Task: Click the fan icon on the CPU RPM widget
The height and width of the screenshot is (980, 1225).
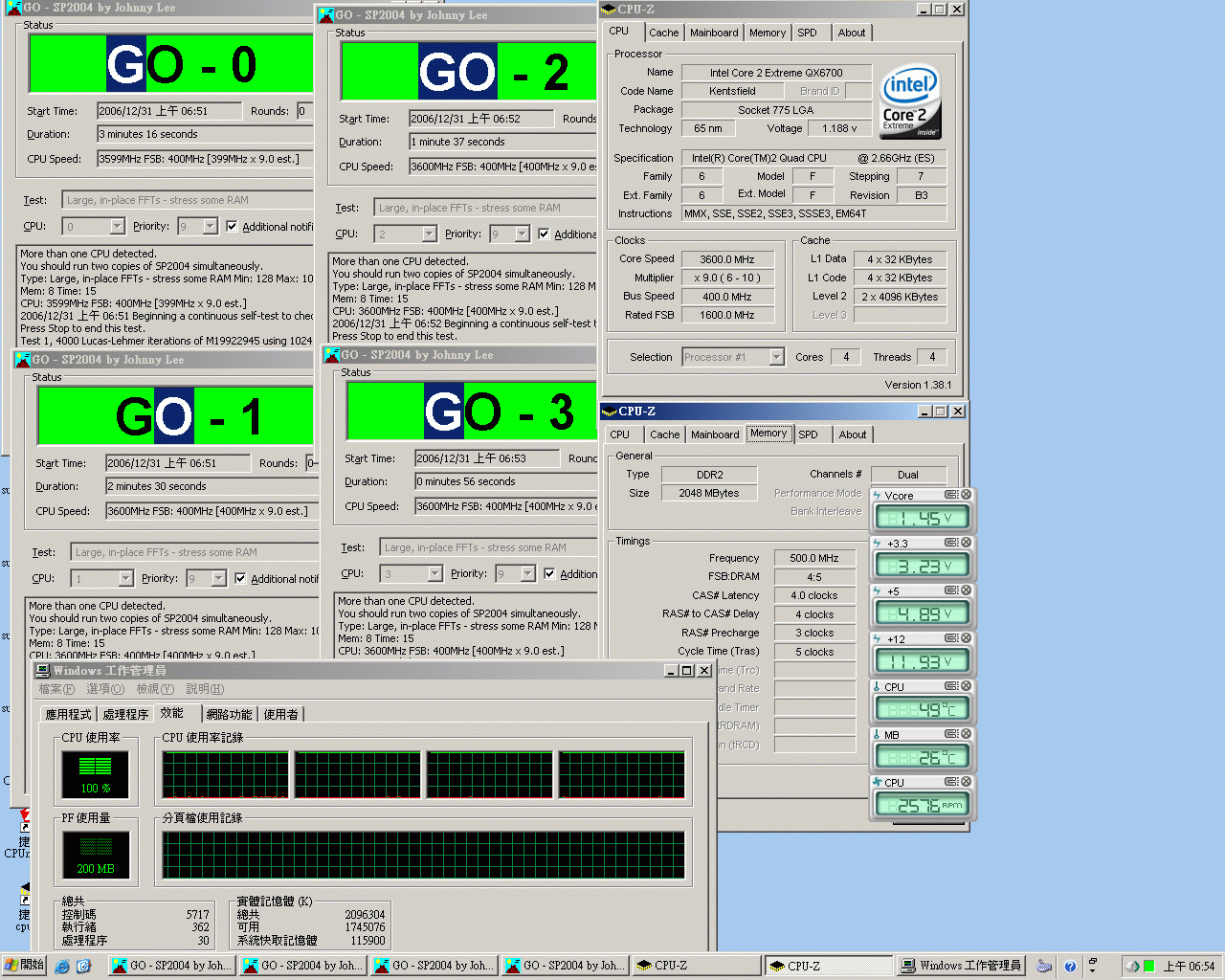Action: coord(877,782)
